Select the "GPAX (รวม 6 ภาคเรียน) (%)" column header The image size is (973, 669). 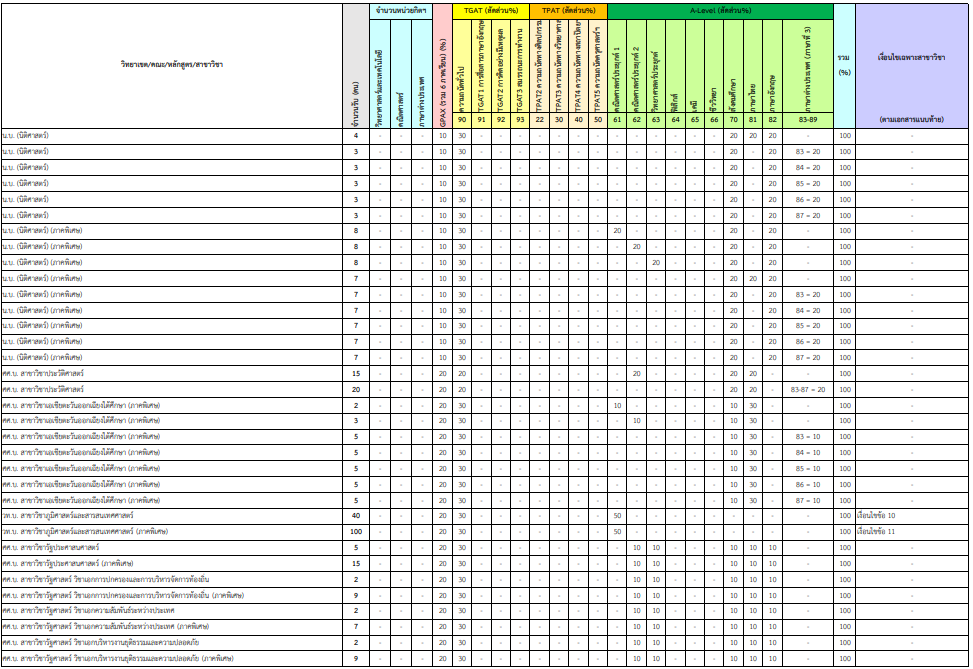click(x=442, y=66)
